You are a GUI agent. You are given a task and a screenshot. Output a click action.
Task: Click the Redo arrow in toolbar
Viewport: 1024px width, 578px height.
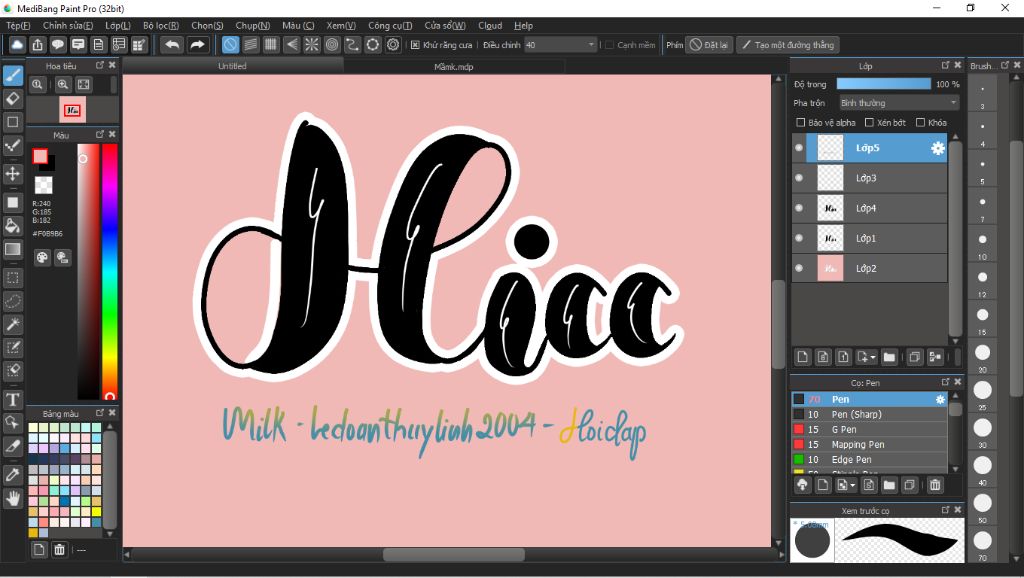coord(197,44)
